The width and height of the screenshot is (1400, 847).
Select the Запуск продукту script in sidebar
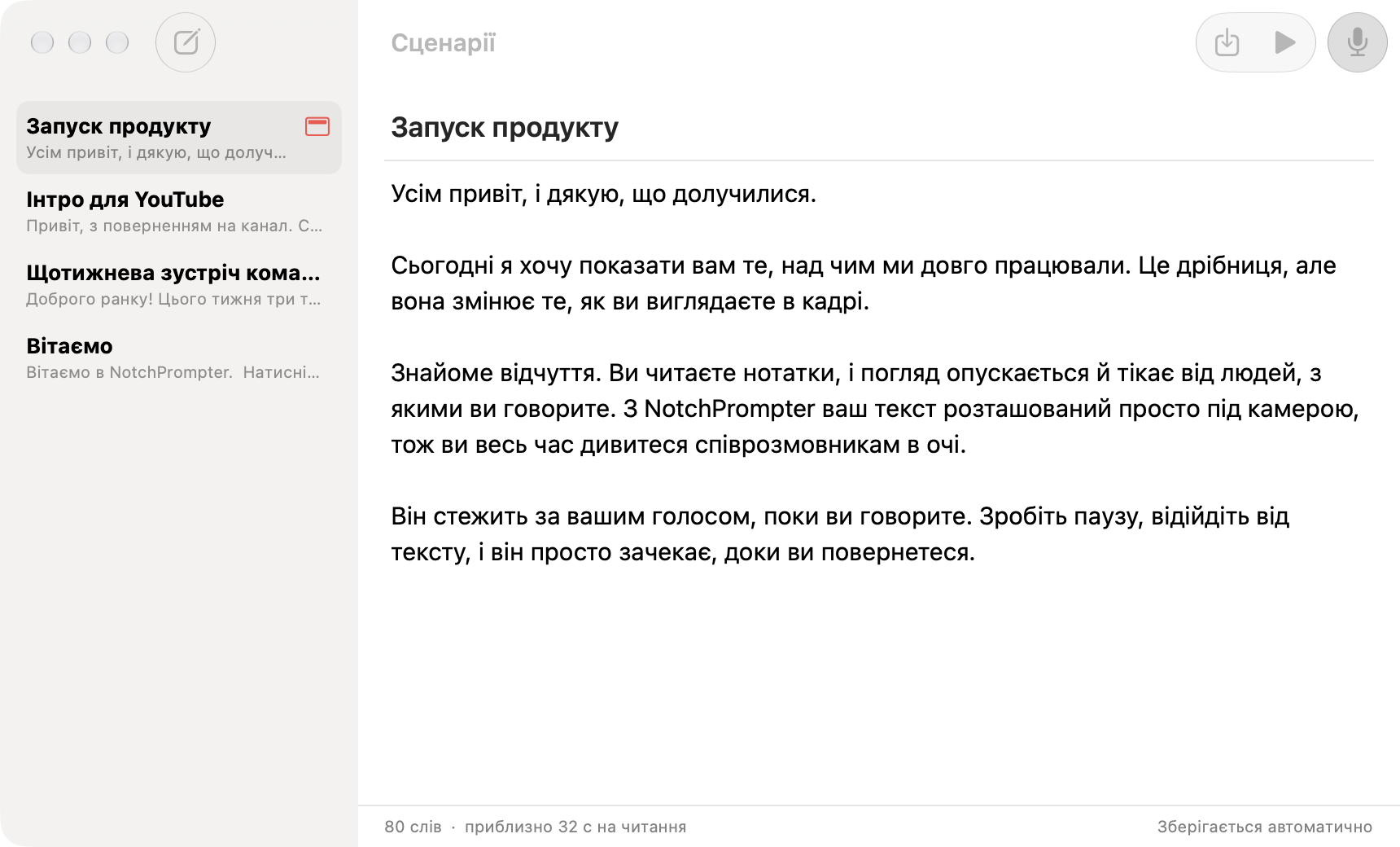coord(179,138)
